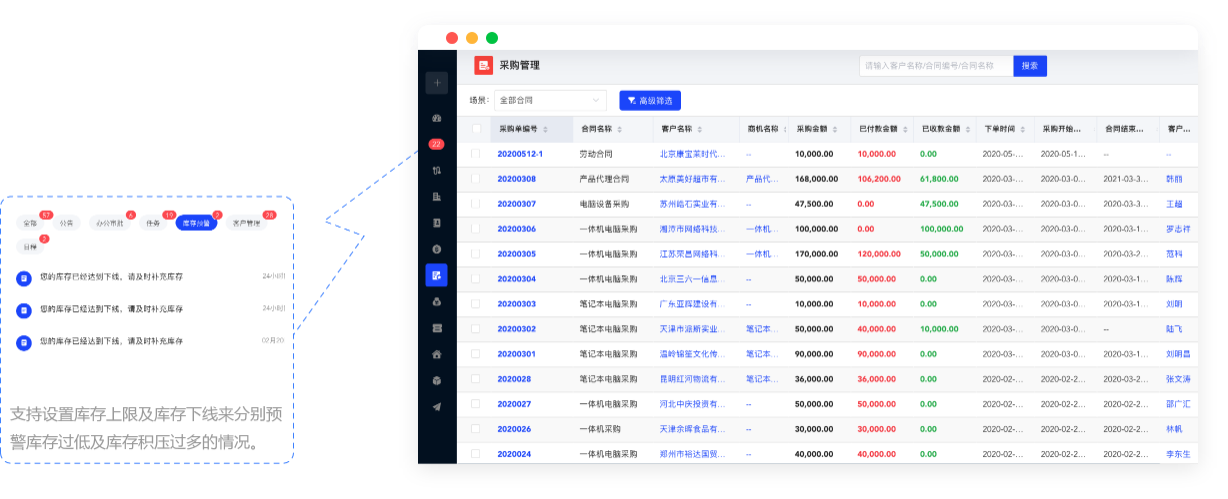
Task: Open the dashboard gauge icon in sidebar
Action: pos(436,118)
